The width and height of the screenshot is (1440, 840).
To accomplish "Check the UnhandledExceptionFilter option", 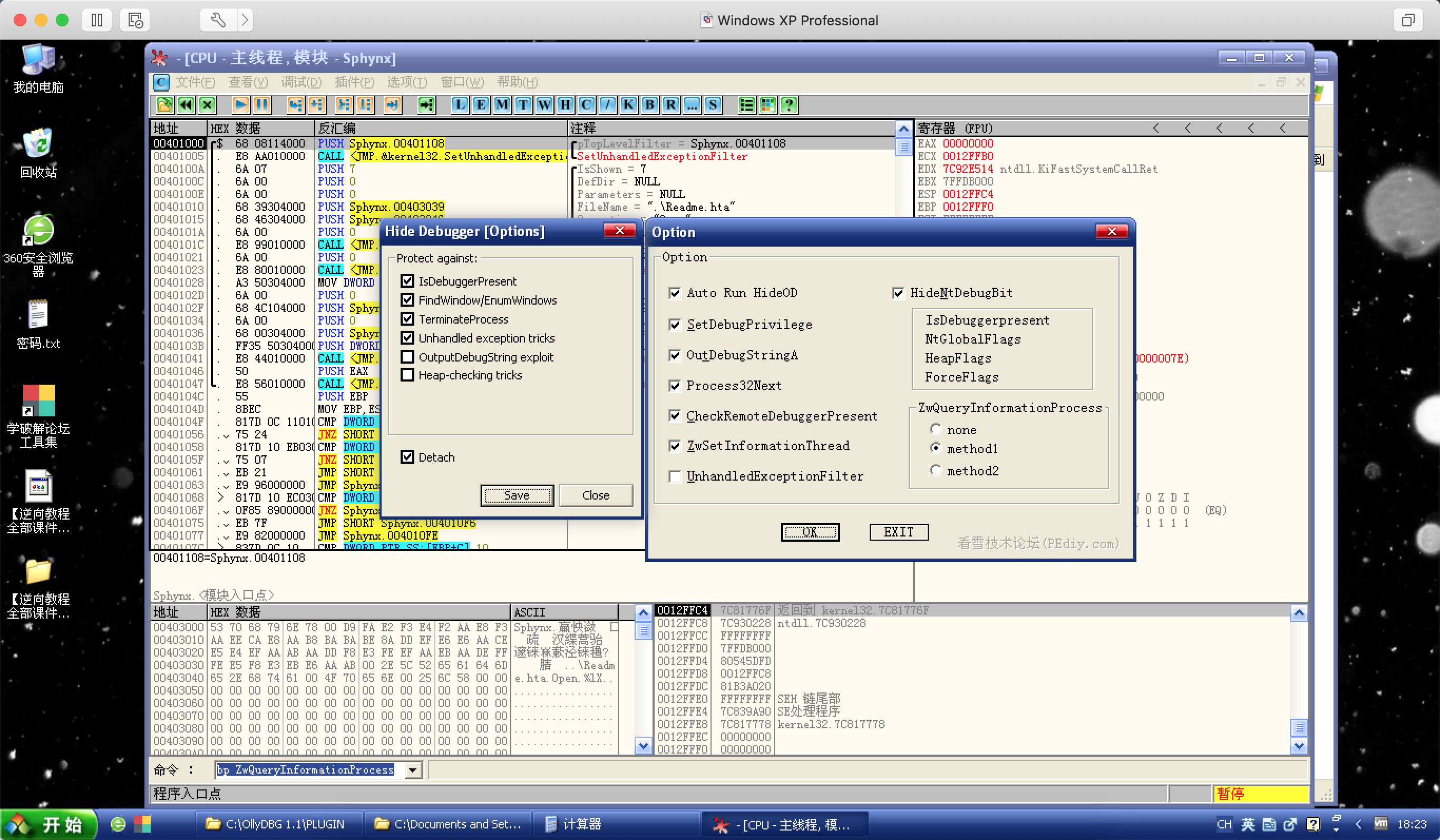I will click(x=675, y=476).
